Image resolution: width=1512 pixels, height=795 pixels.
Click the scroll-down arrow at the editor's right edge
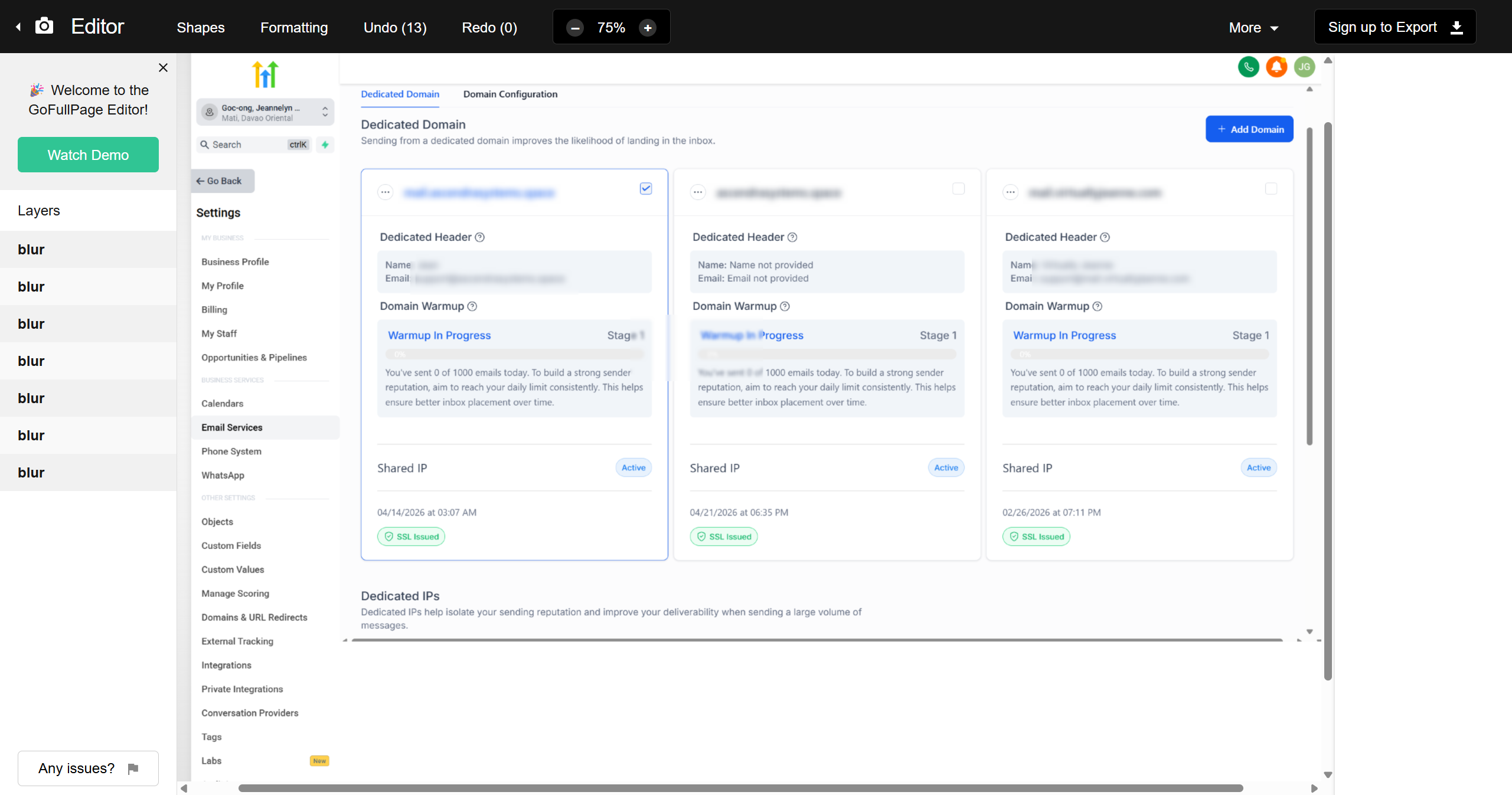tap(1328, 776)
